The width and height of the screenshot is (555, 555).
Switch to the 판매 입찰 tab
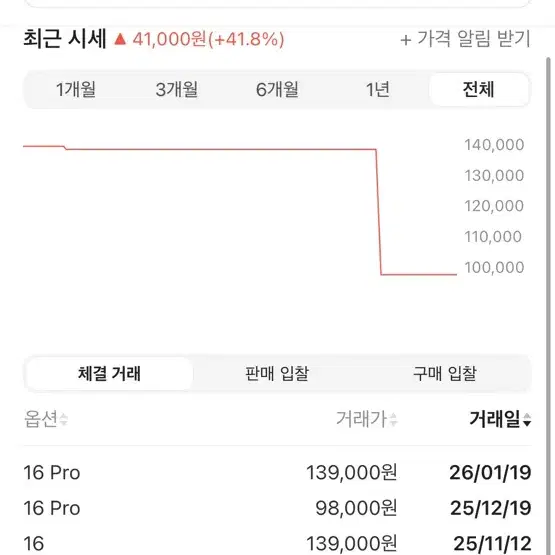coord(277,374)
